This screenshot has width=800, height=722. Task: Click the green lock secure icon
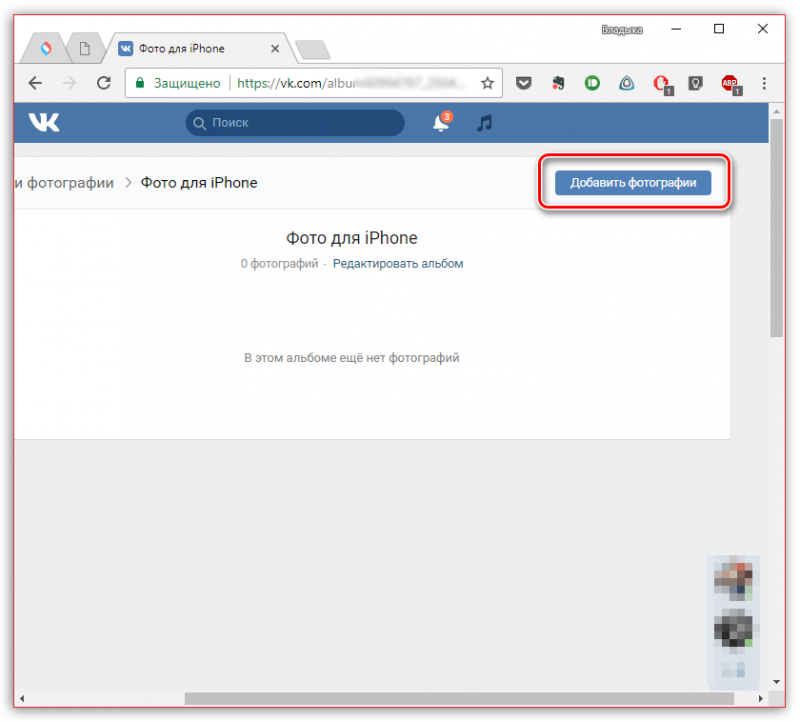pos(140,83)
